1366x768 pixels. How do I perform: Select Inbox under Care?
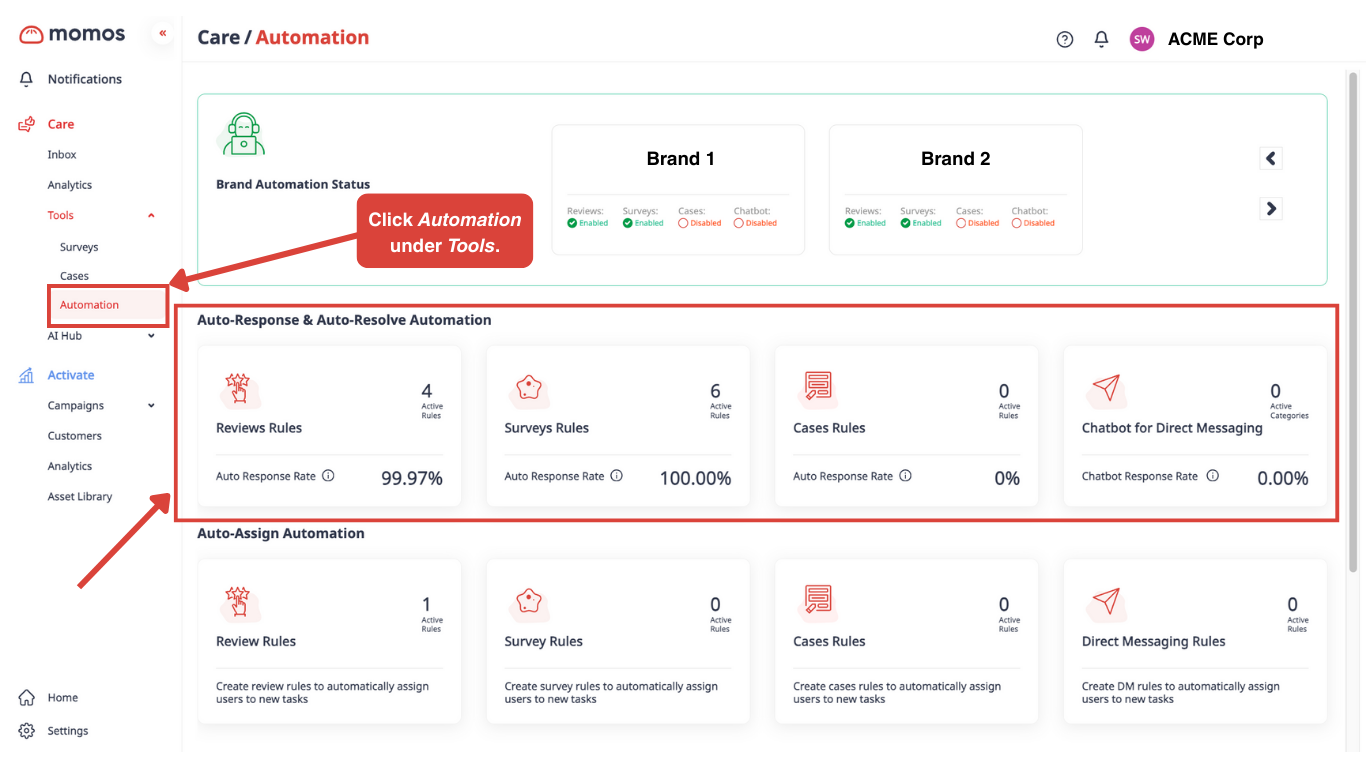click(x=61, y=154)
